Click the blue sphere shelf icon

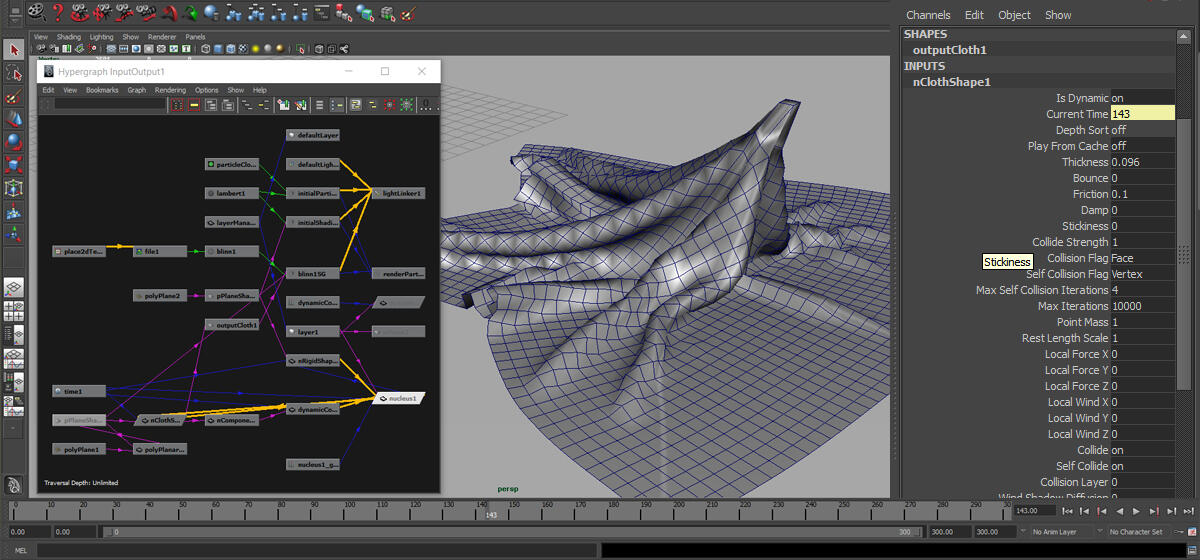[x=212, y=12]
